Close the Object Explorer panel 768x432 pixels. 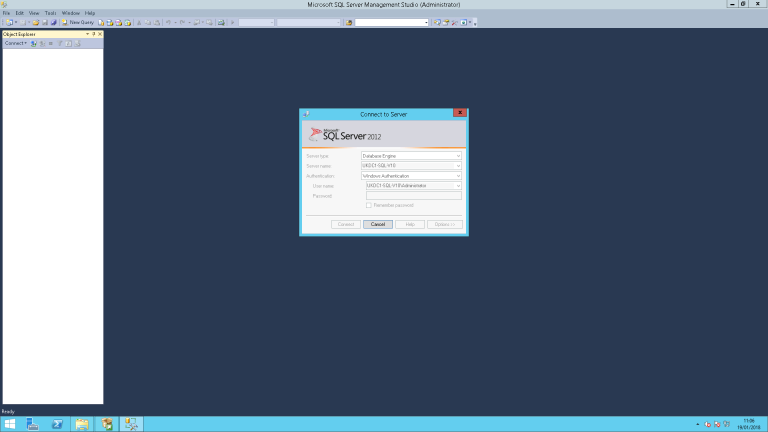click(100, 34)
